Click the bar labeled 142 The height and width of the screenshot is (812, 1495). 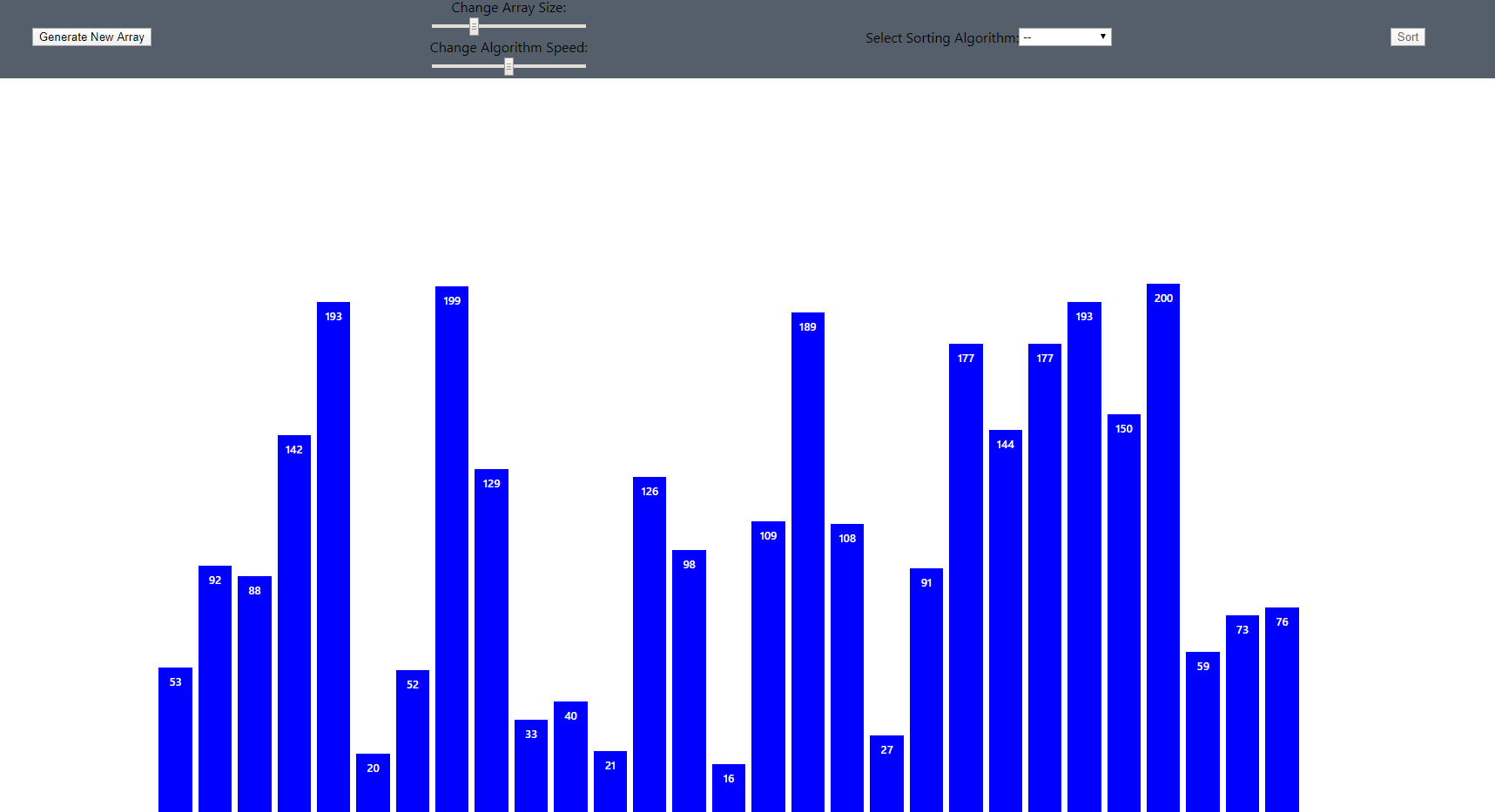click(x=294, y=623)
